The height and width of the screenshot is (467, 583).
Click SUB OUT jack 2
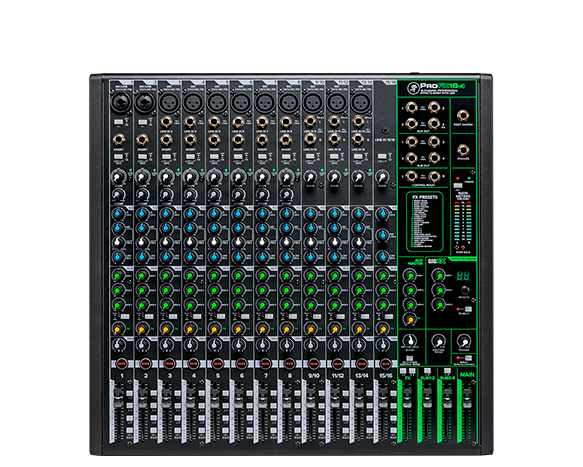411,158
